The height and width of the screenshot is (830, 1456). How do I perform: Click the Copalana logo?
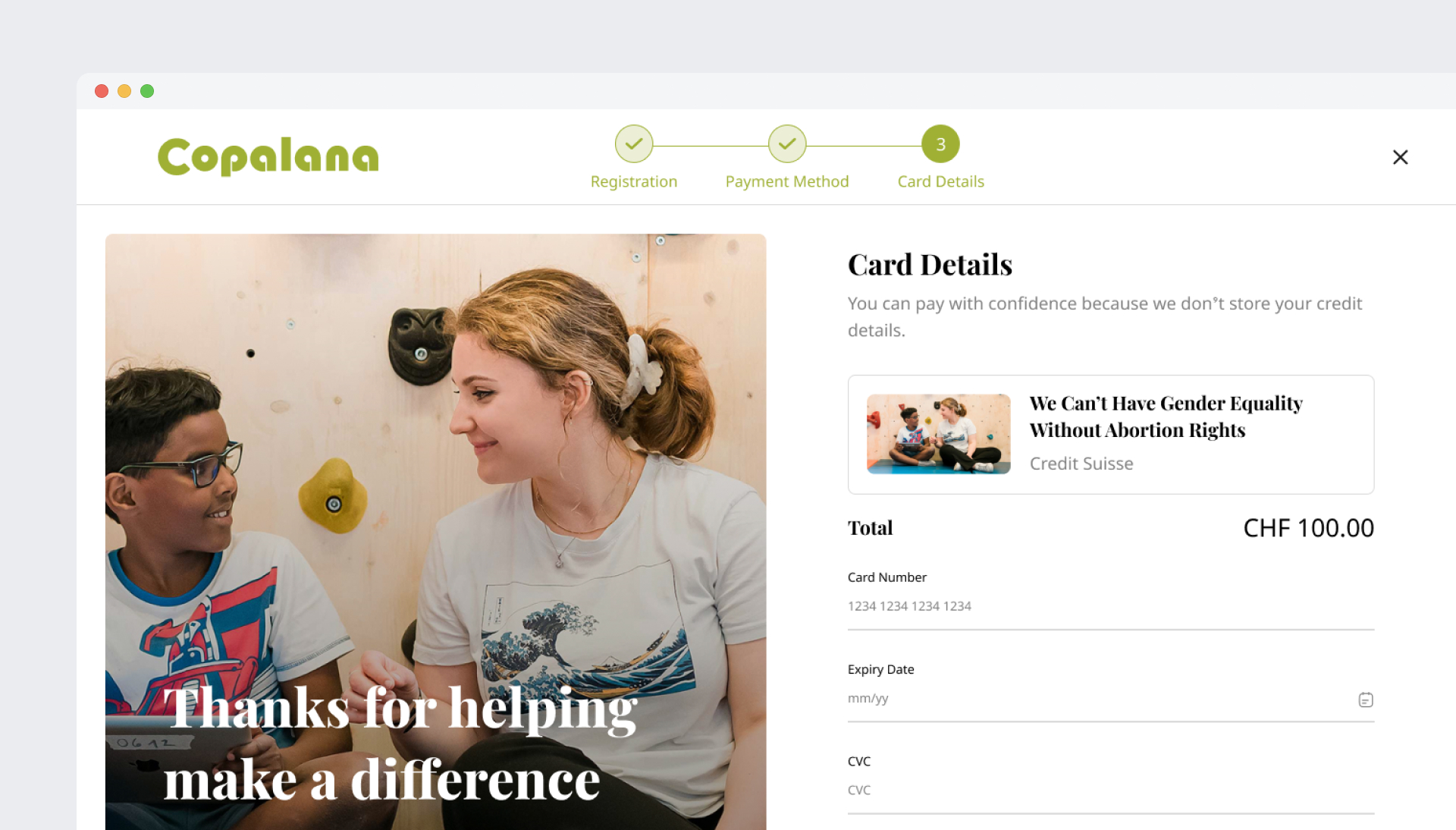[268, 157]
